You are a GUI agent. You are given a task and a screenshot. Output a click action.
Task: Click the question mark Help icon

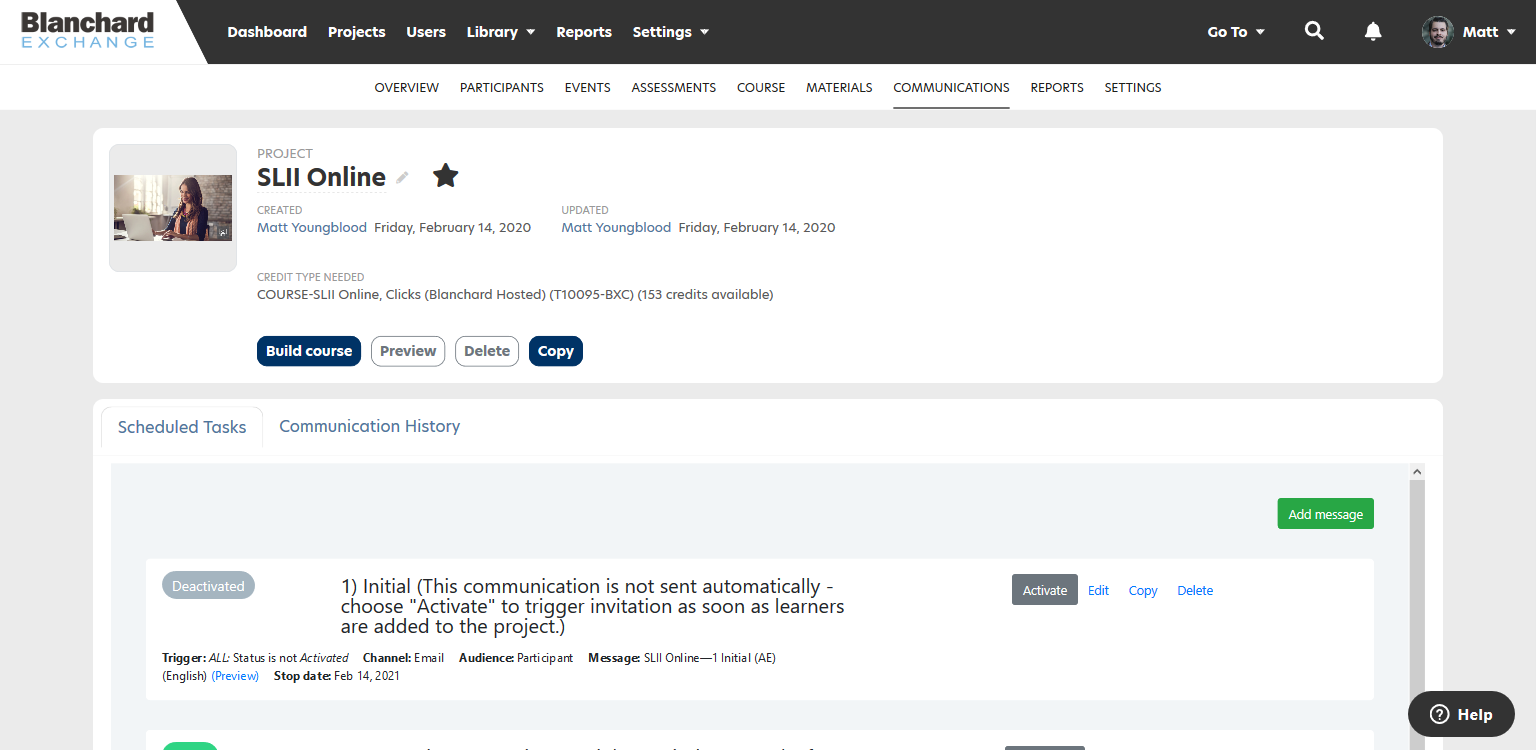1440,714
